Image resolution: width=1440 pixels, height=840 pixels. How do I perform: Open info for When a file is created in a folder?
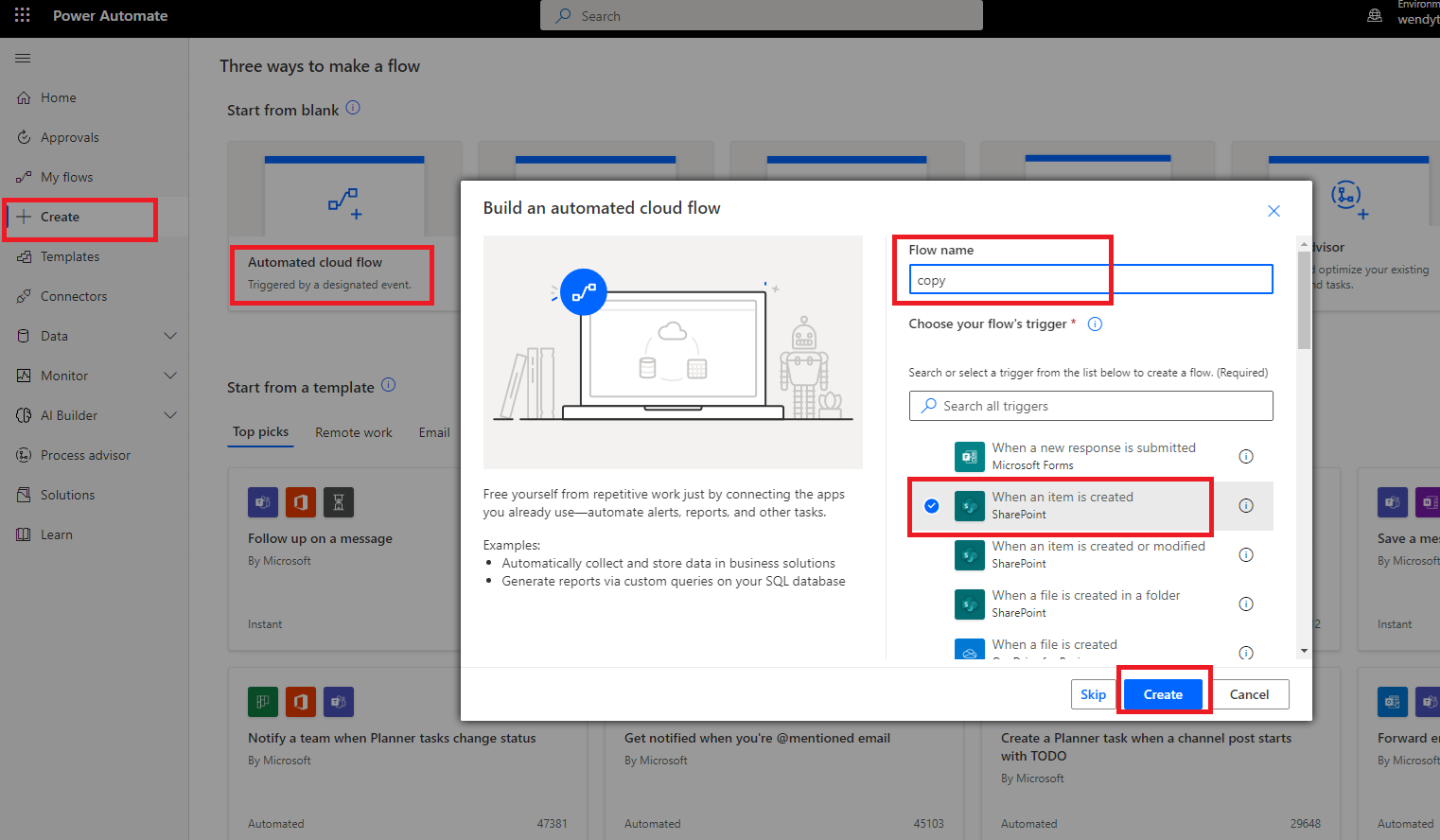pos(1246,604)
